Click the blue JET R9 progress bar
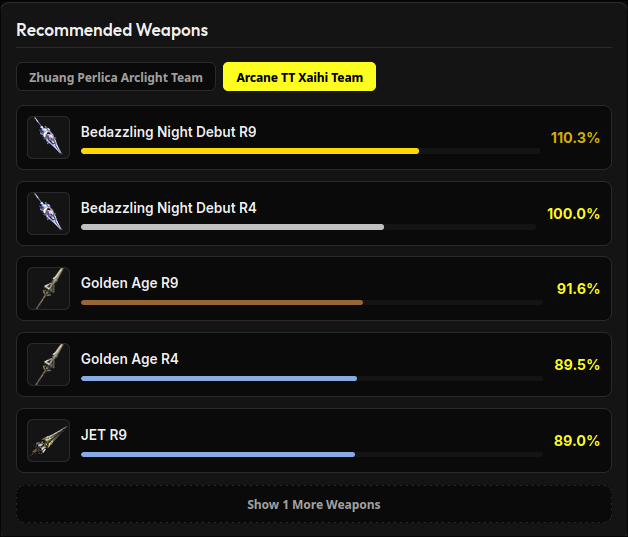Screen dimensions: 628x537 (x=218, y=455)
